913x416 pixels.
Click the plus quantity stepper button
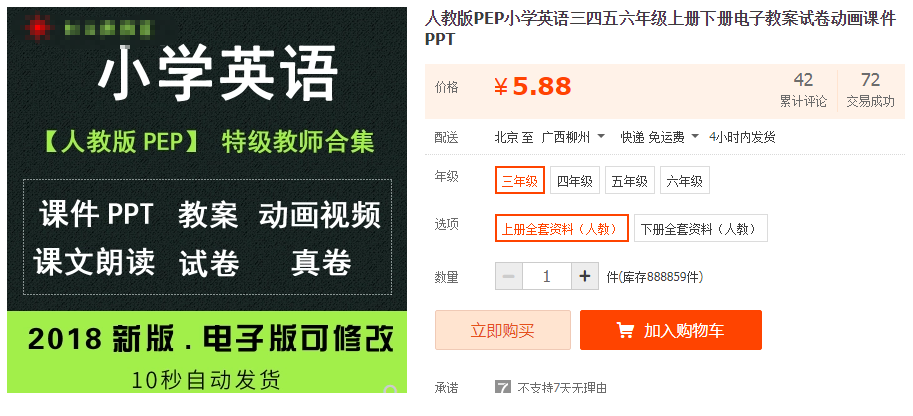(585, 276)
